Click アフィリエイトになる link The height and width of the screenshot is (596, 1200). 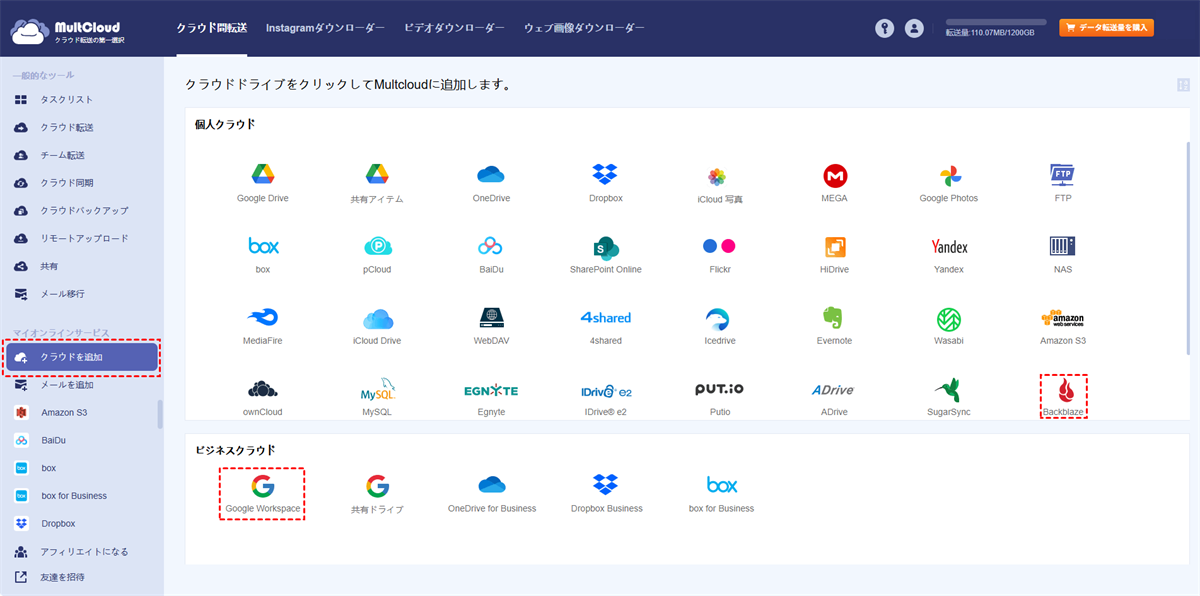coord(82,552)
